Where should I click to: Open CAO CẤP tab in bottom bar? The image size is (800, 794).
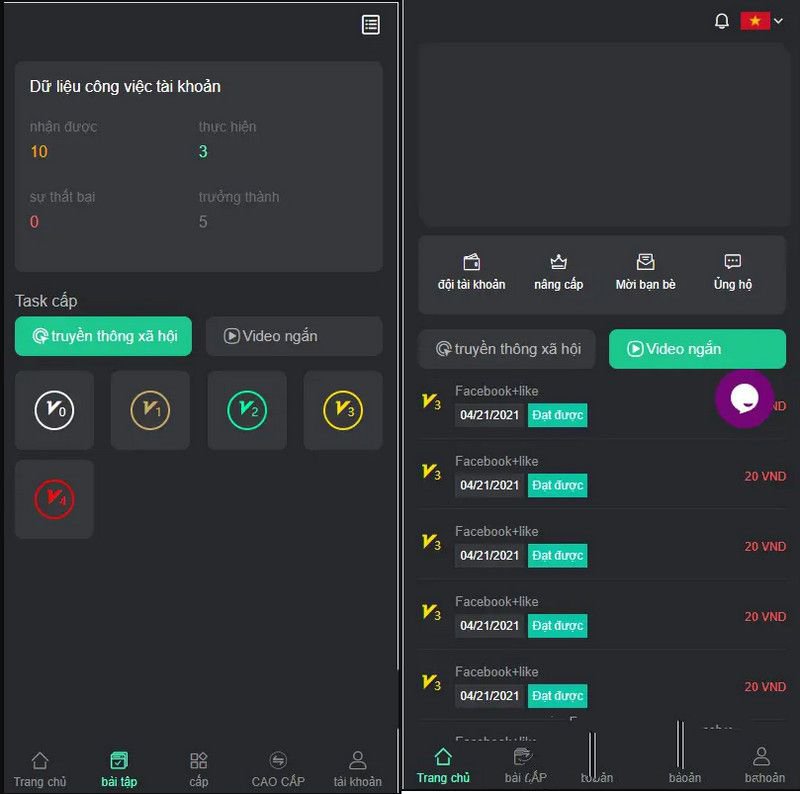(x=278, y=769)
